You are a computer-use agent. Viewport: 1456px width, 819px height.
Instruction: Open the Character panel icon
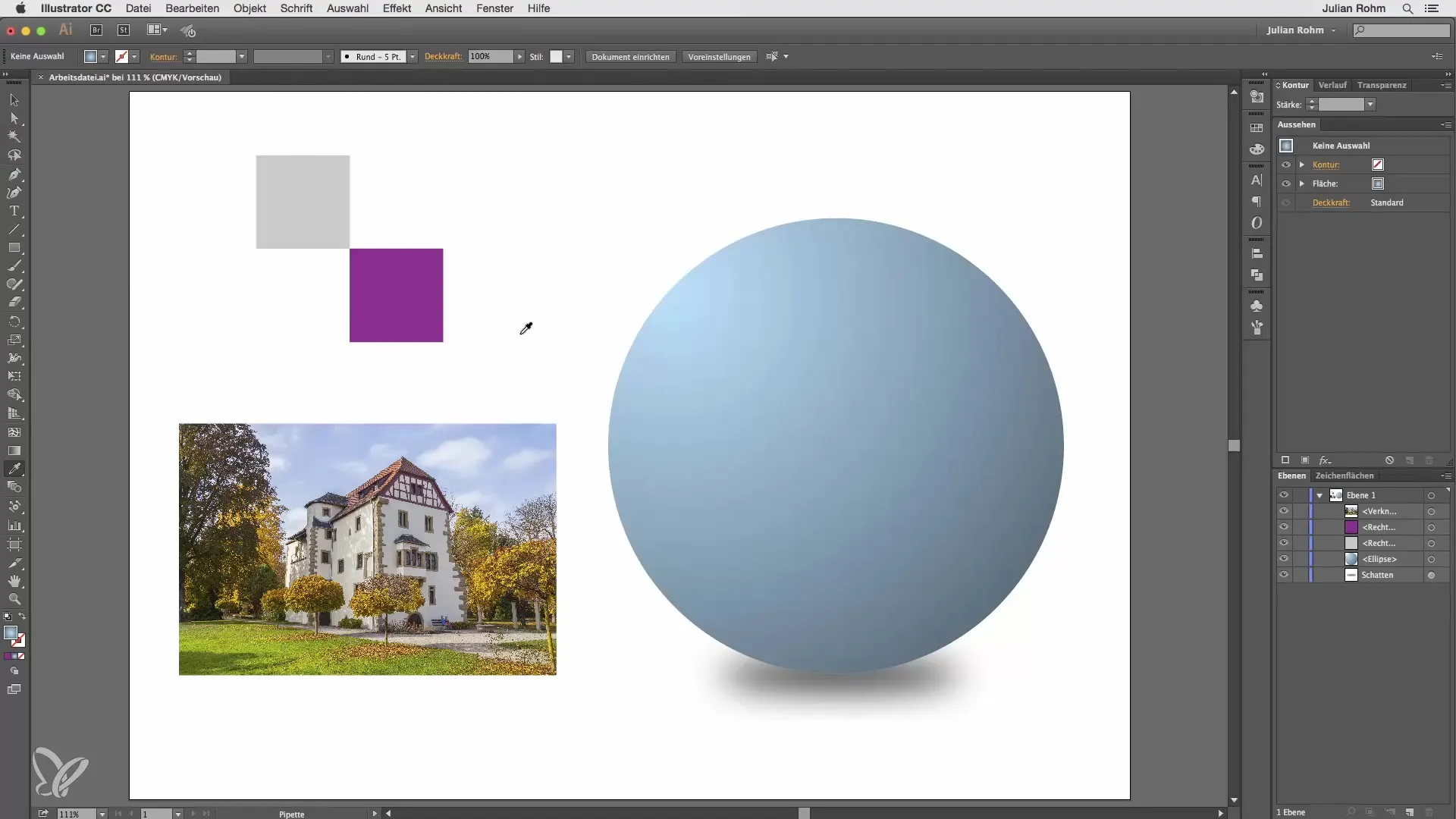1257,180
